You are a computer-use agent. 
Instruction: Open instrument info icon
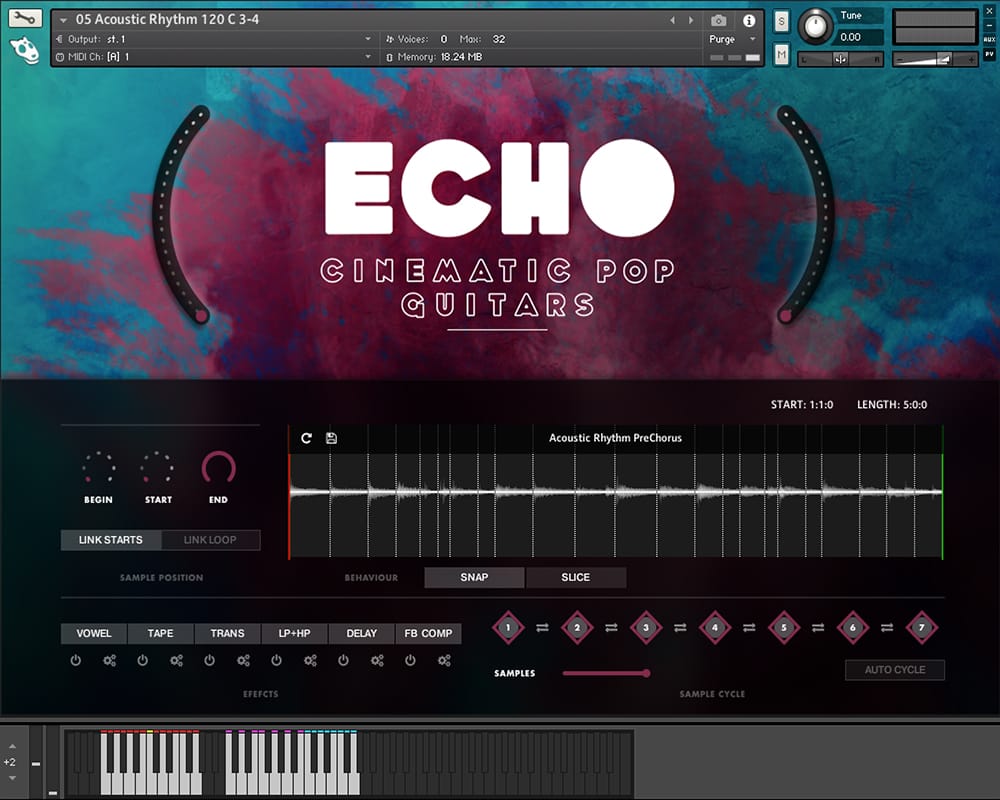pos(748,20)
